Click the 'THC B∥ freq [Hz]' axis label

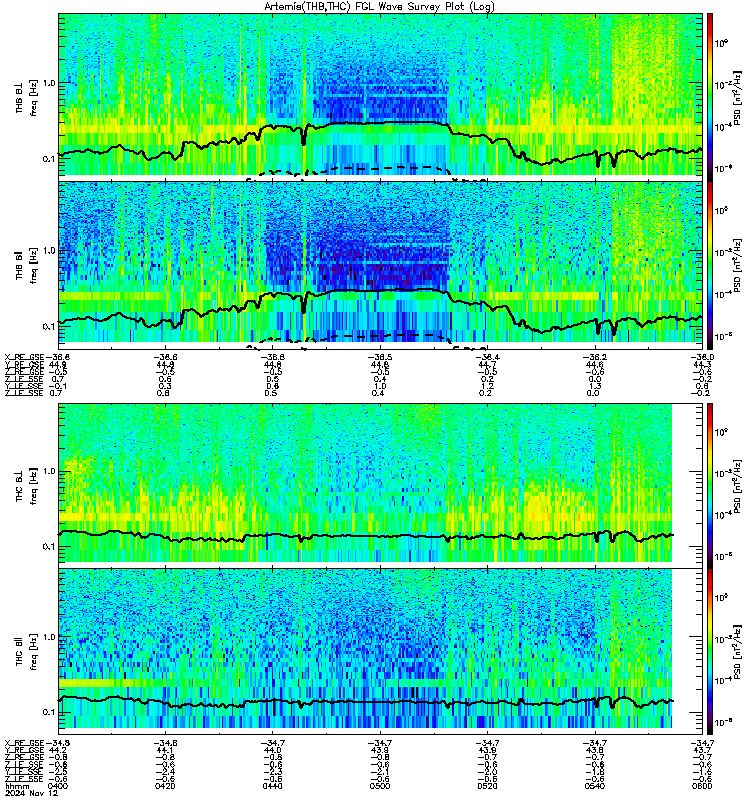point(27,652)
